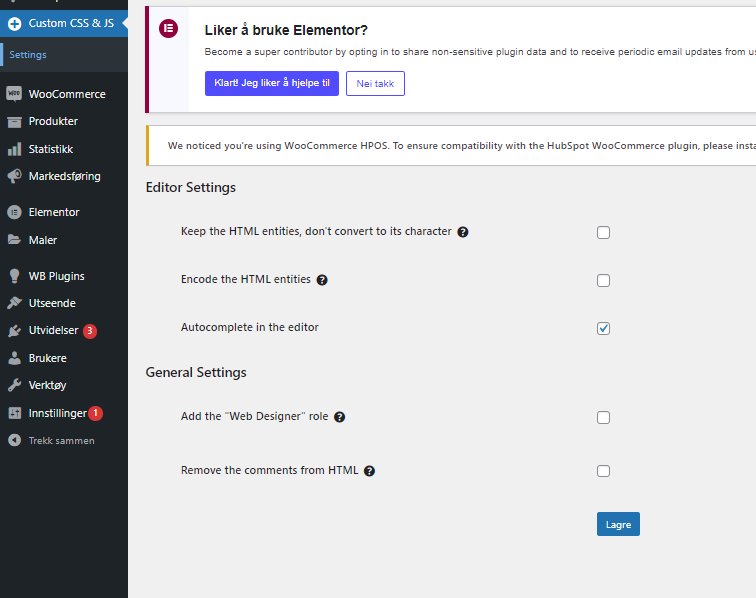The height and width of the screenshot is (598, 756).
Task: Click the Remove the comments from HTML label
Action: point(270,470)
